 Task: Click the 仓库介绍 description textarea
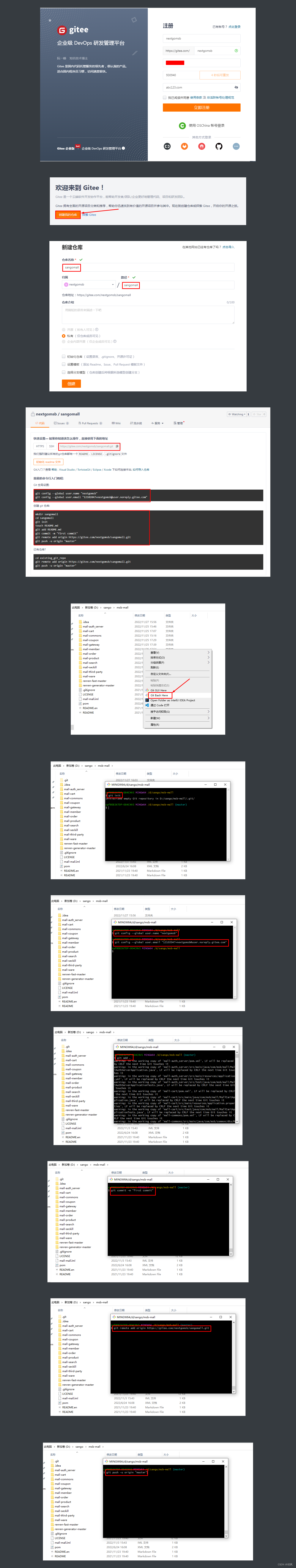click(148, 314)
